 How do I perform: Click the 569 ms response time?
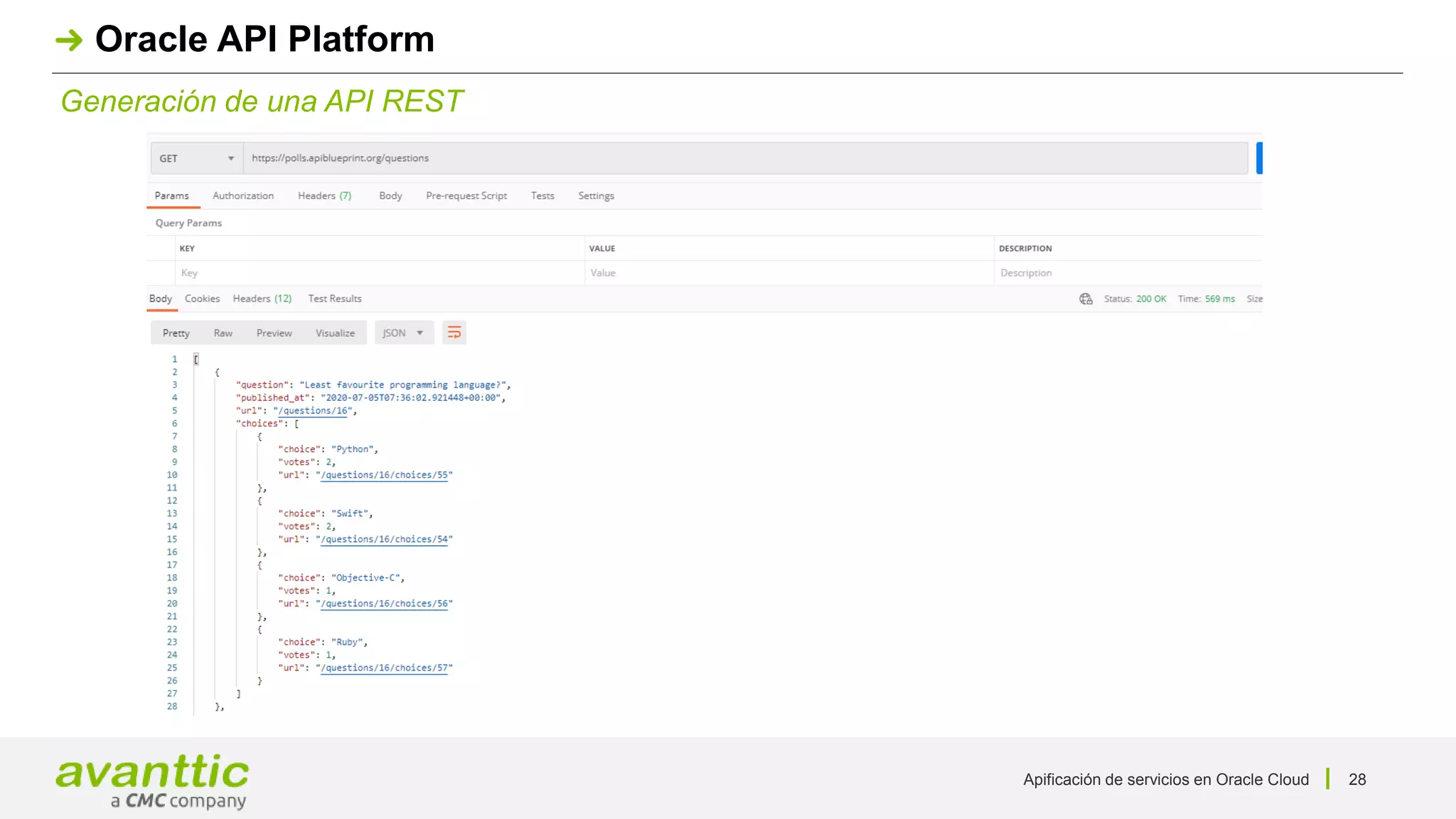1220,299
